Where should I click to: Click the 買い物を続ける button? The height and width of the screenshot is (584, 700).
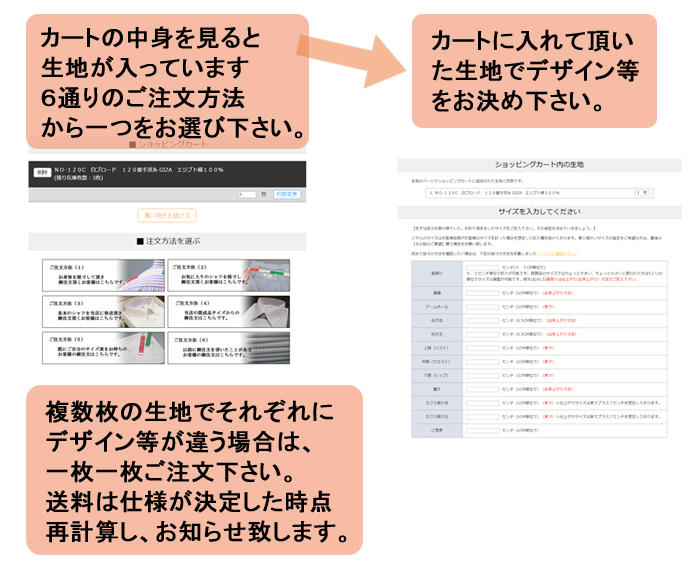(167, 215)
